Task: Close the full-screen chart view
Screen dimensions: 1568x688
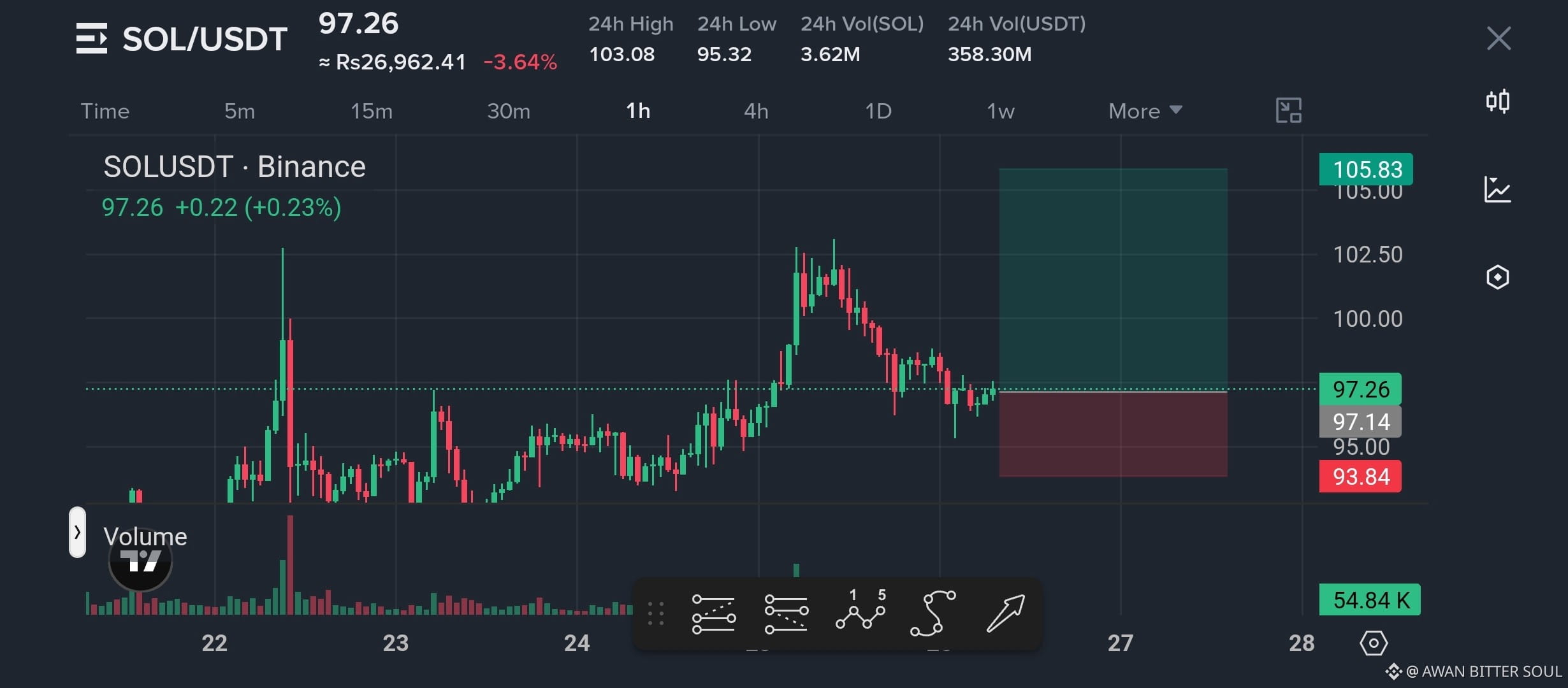Action: 1499,38
